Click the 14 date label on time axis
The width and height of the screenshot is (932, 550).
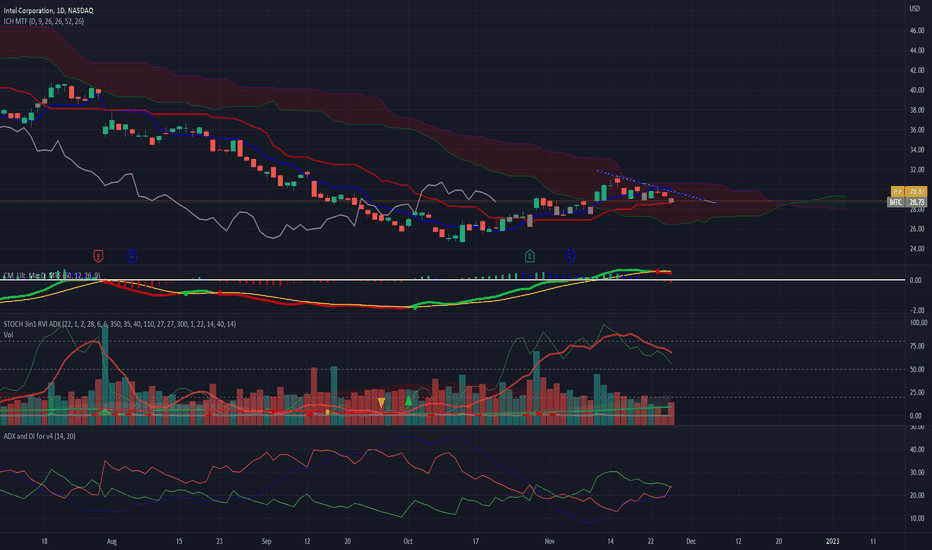pos(610,542)
